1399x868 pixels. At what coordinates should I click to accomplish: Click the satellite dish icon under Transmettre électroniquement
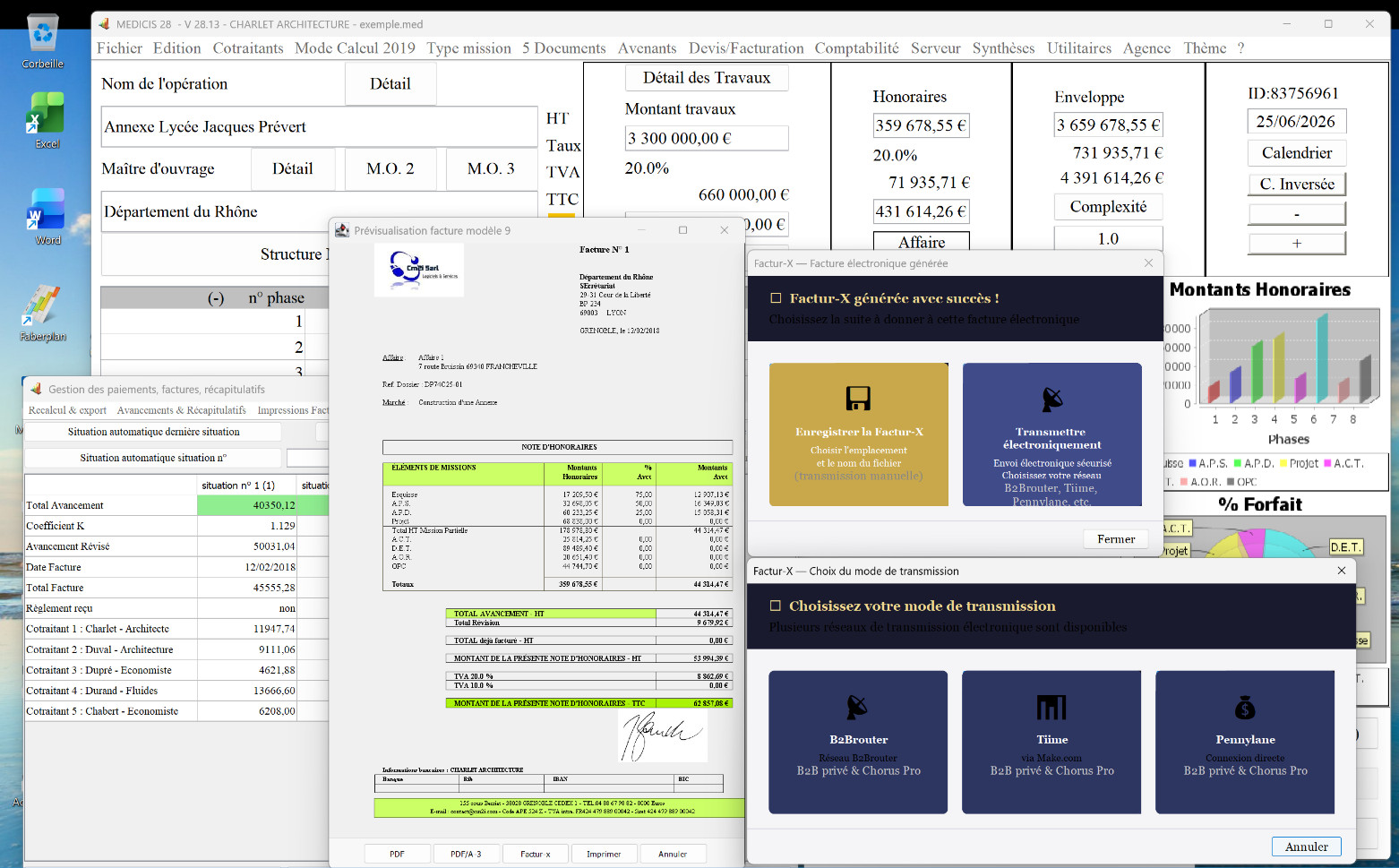tap(1052, 399)
